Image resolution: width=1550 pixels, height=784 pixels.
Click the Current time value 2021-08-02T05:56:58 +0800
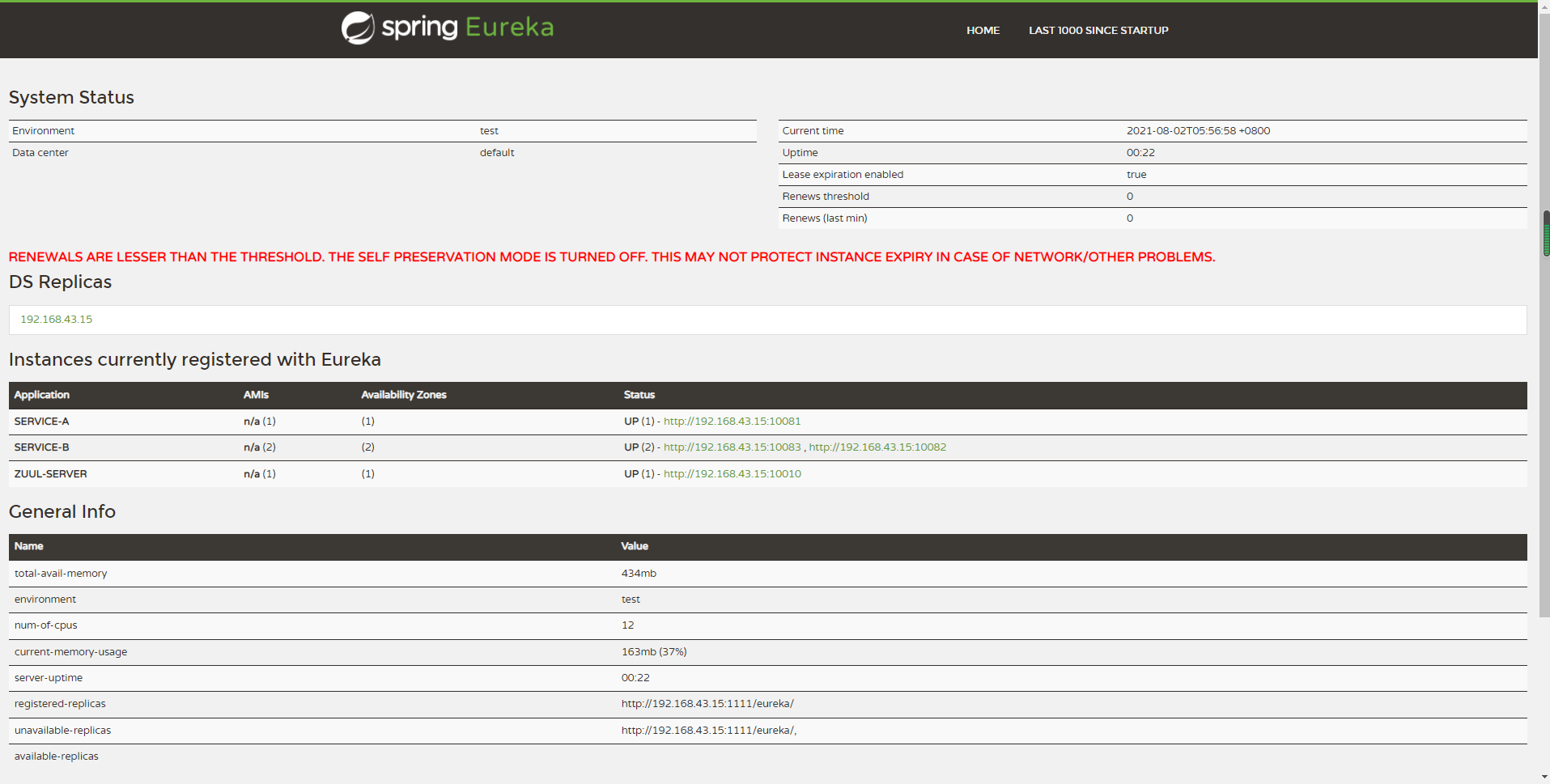[1198, 131]
